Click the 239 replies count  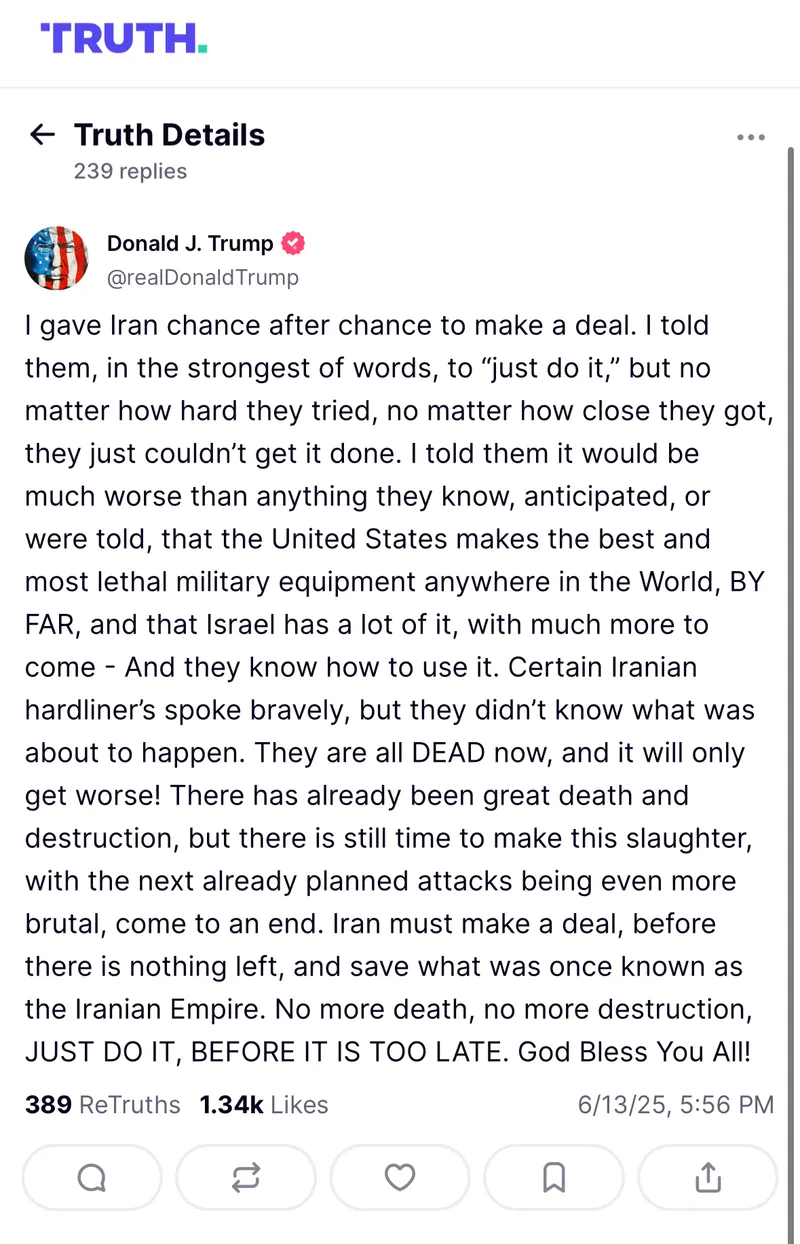pyautogui.click(x=130, y=171)
